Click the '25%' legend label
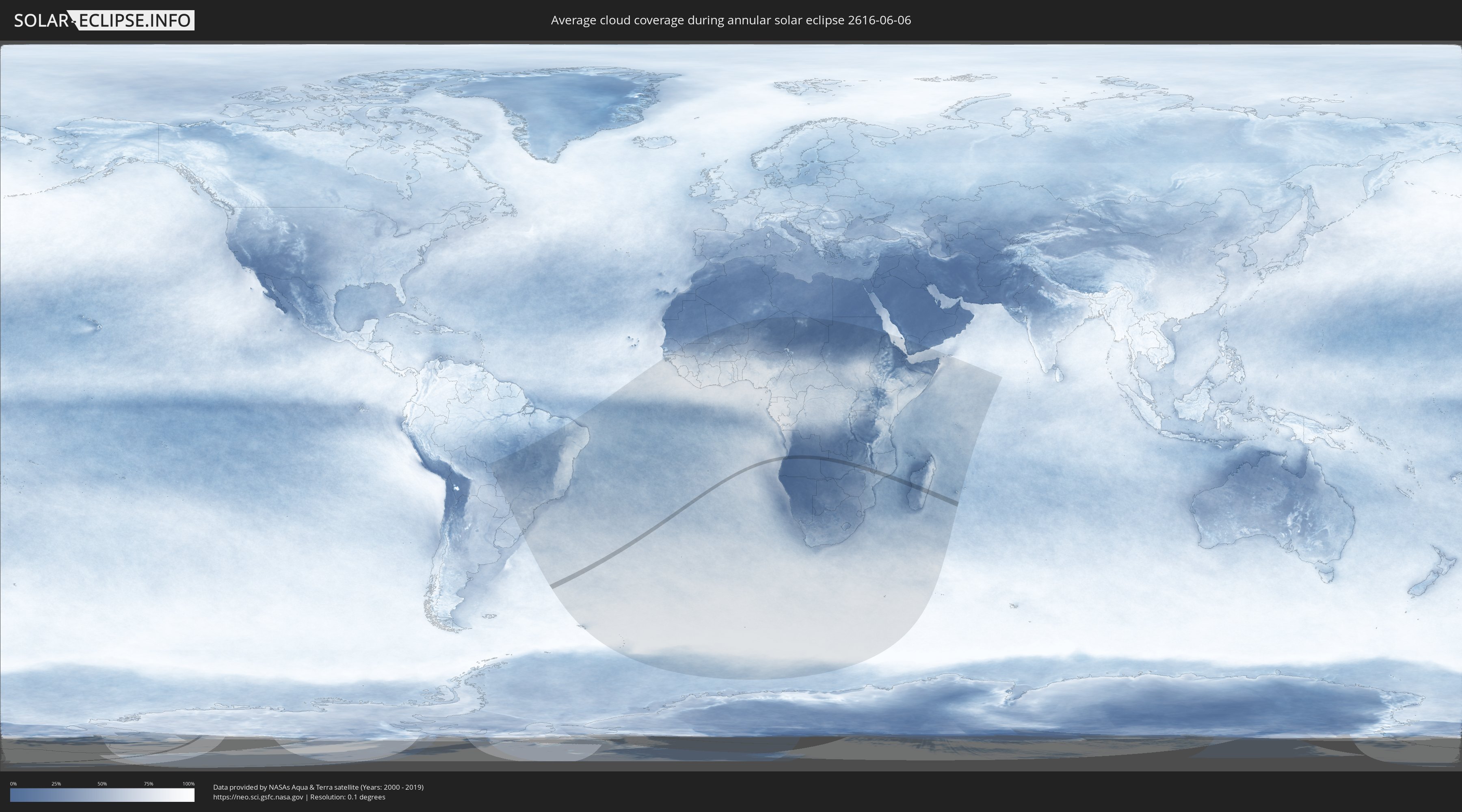Image resolution: width=1462 pixels, height=812 pixels. pos(56,784)
